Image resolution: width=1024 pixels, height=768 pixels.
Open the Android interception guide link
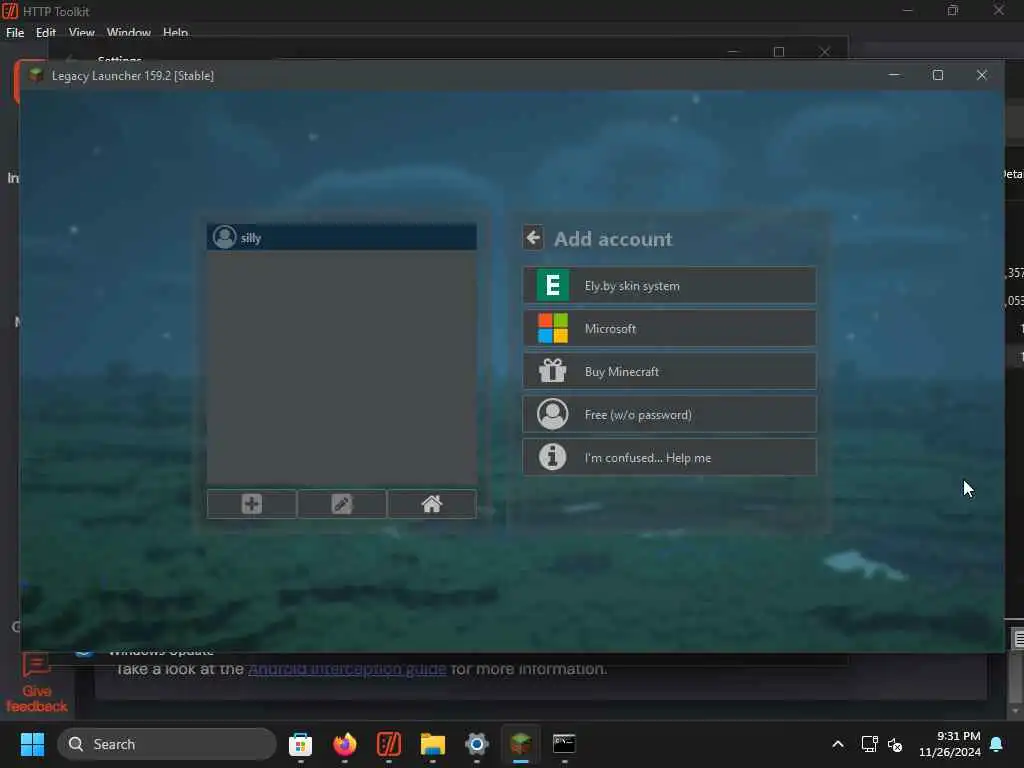(x=347, y=669)
